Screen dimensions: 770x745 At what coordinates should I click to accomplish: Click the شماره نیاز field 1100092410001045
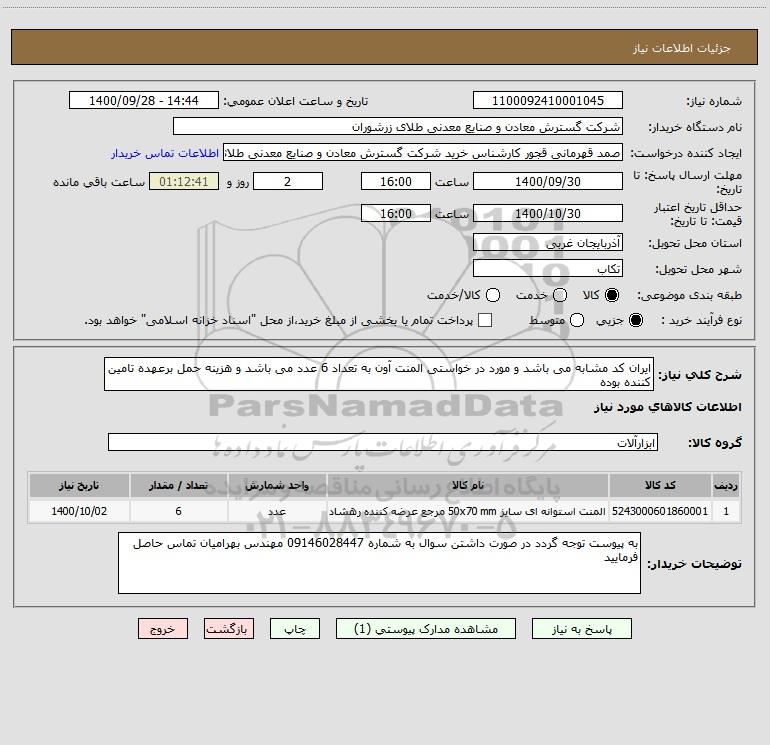[548, 100]
